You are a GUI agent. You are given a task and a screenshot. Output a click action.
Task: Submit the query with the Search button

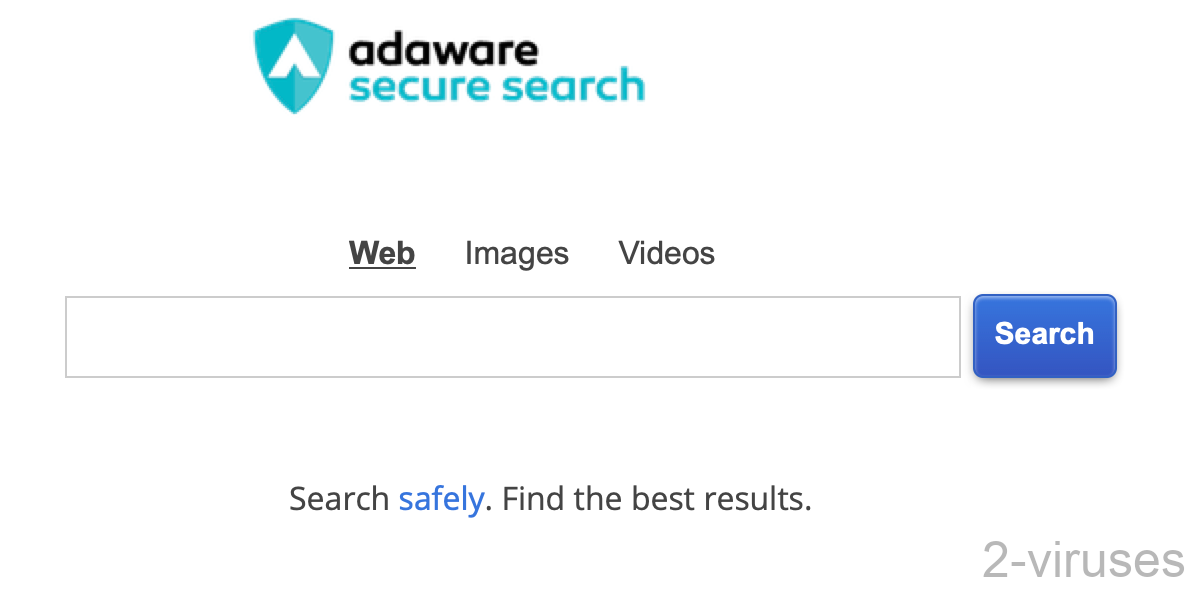tap(1045, 336)
